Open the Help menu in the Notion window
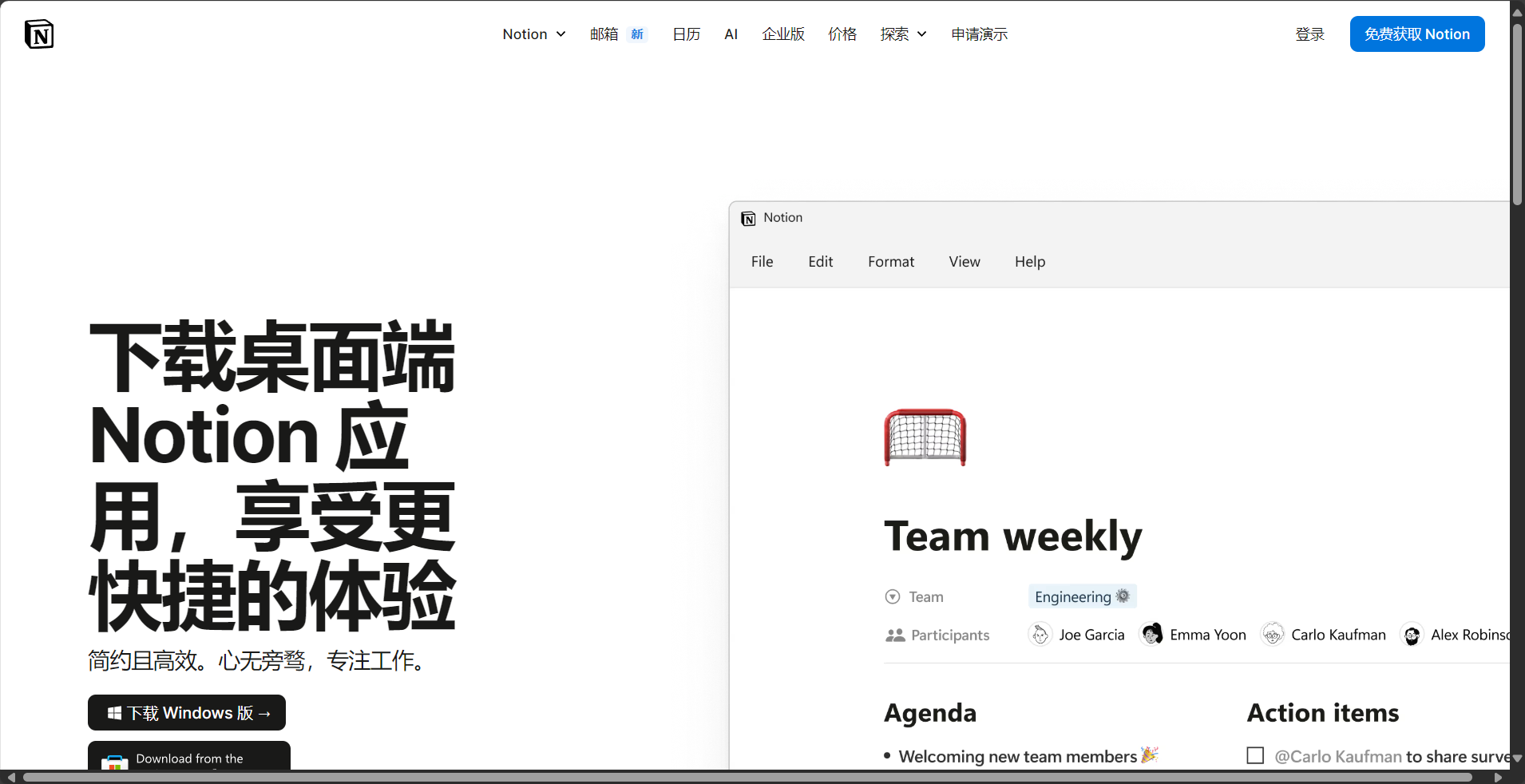 tap(1030, 262)
